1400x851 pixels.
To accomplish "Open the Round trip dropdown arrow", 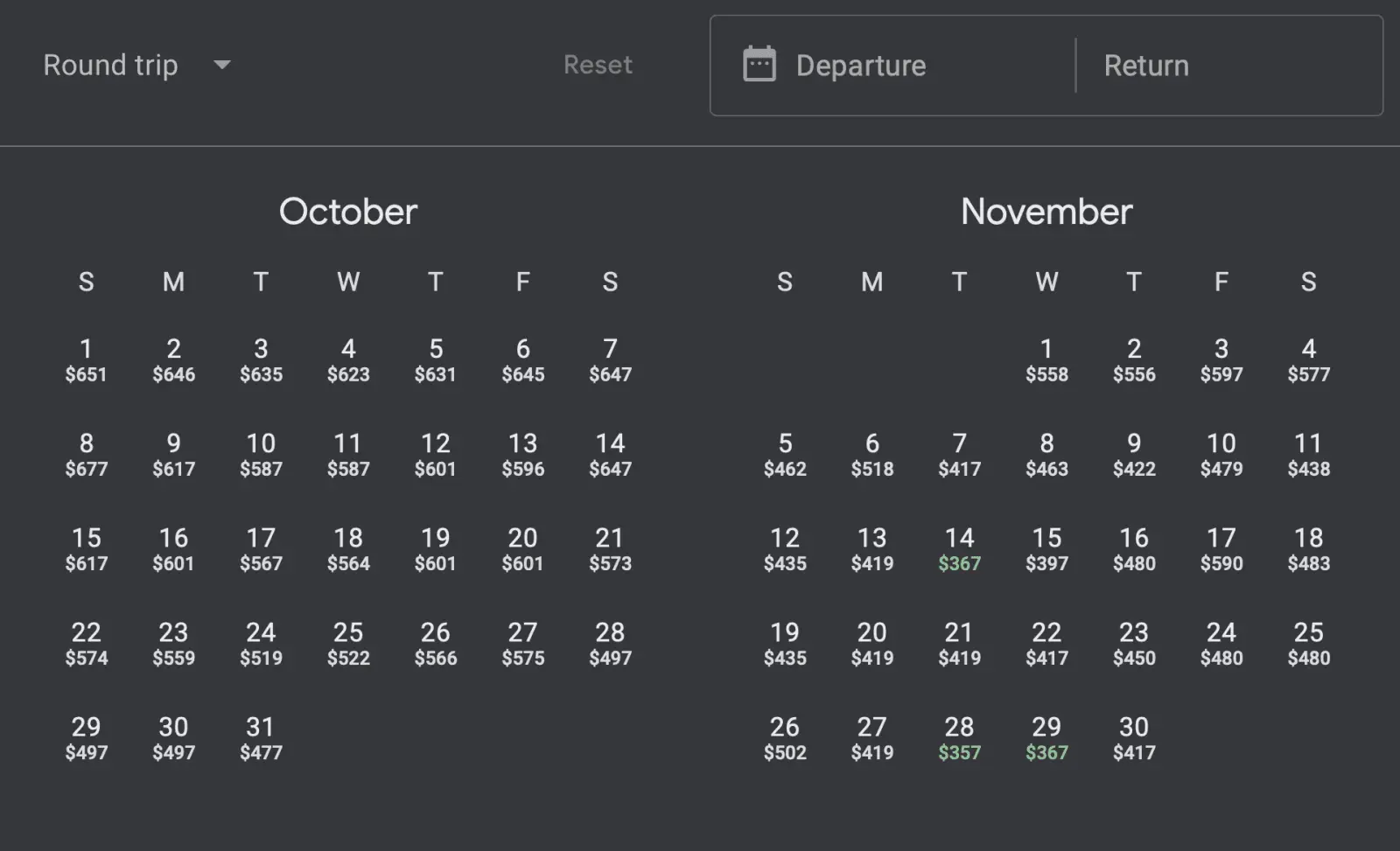I will [222, 65].
